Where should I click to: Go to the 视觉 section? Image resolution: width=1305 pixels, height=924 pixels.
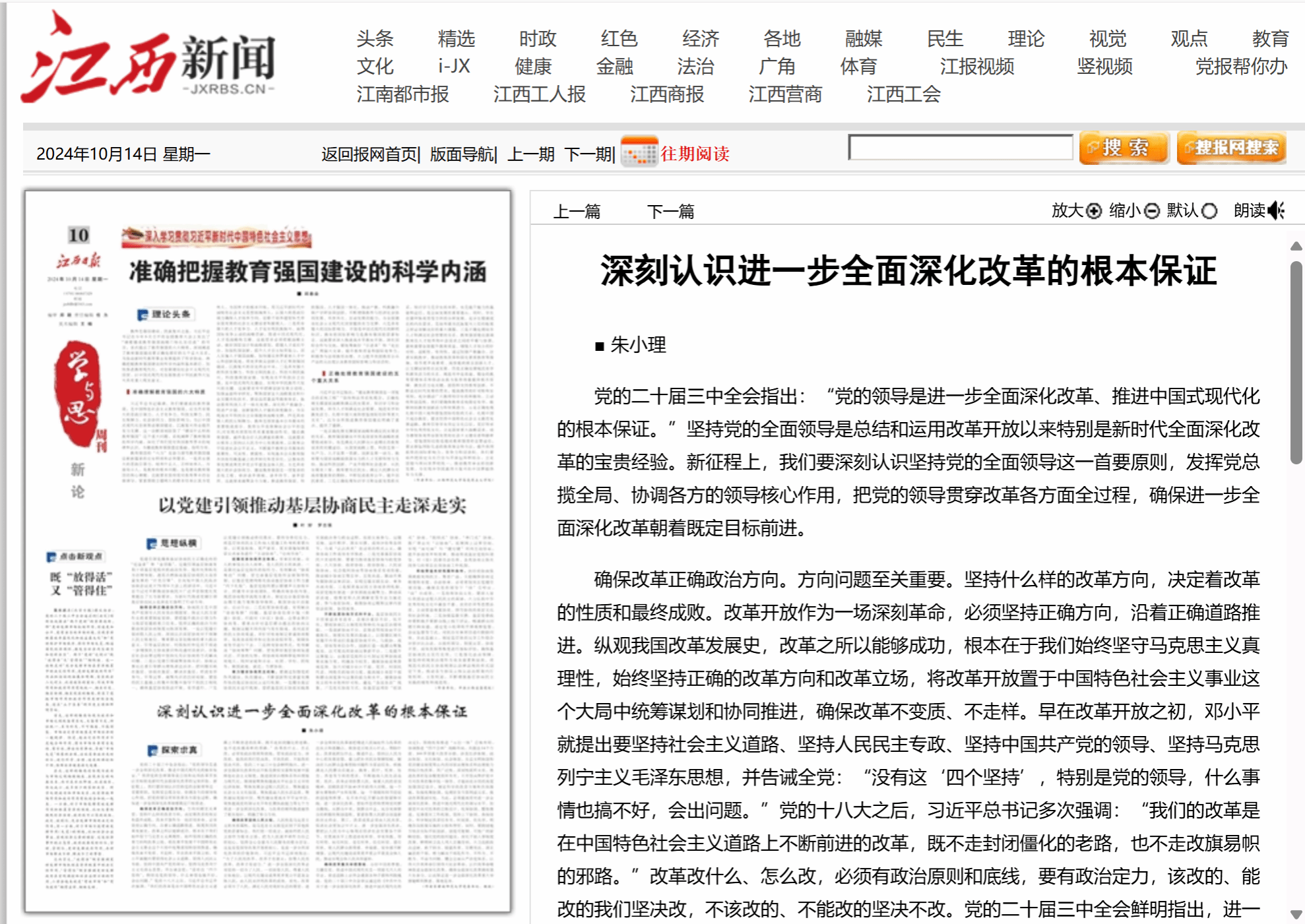click(1108, 38)
